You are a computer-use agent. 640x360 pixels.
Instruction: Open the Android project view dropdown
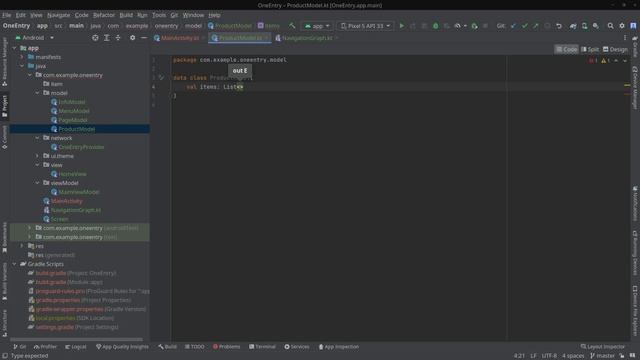pos(35,38)
